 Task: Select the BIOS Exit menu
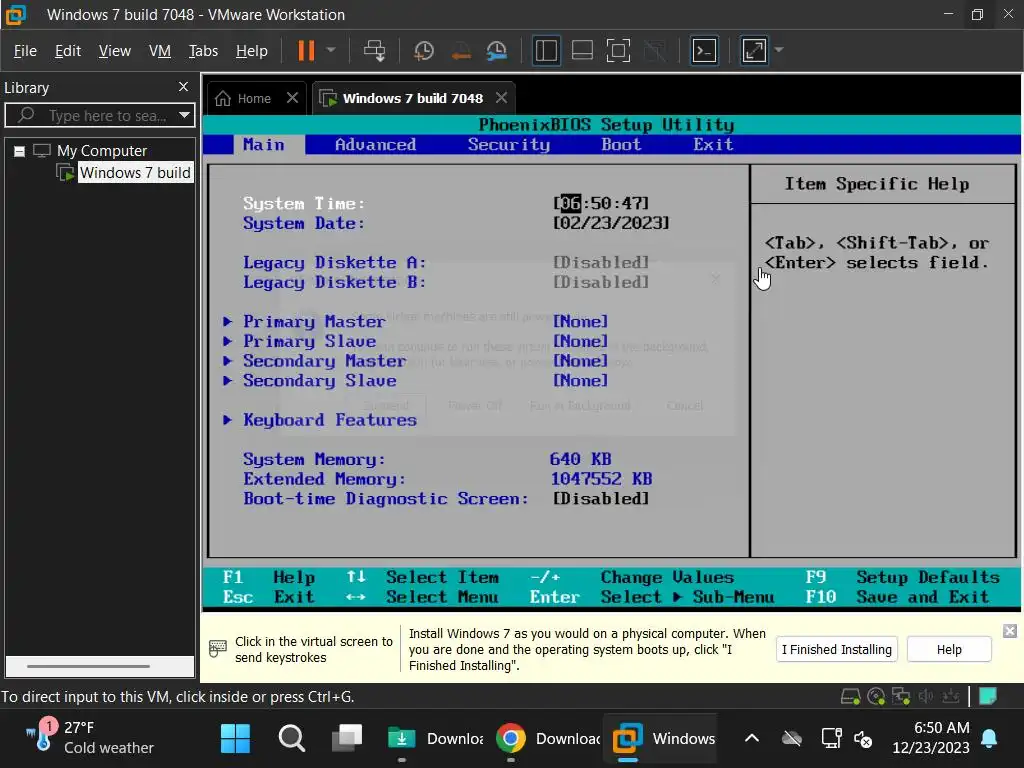click(x=713, y=144)
